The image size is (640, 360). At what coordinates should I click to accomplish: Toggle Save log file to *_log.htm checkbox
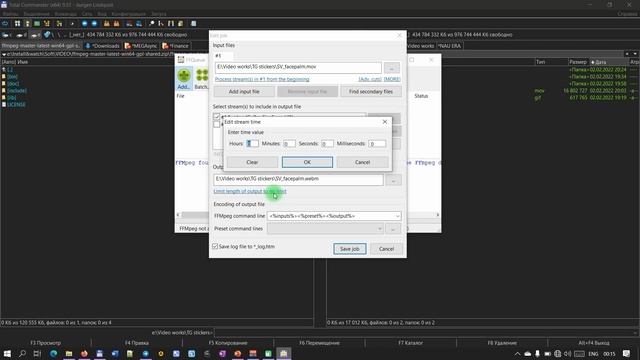point(215,247)
